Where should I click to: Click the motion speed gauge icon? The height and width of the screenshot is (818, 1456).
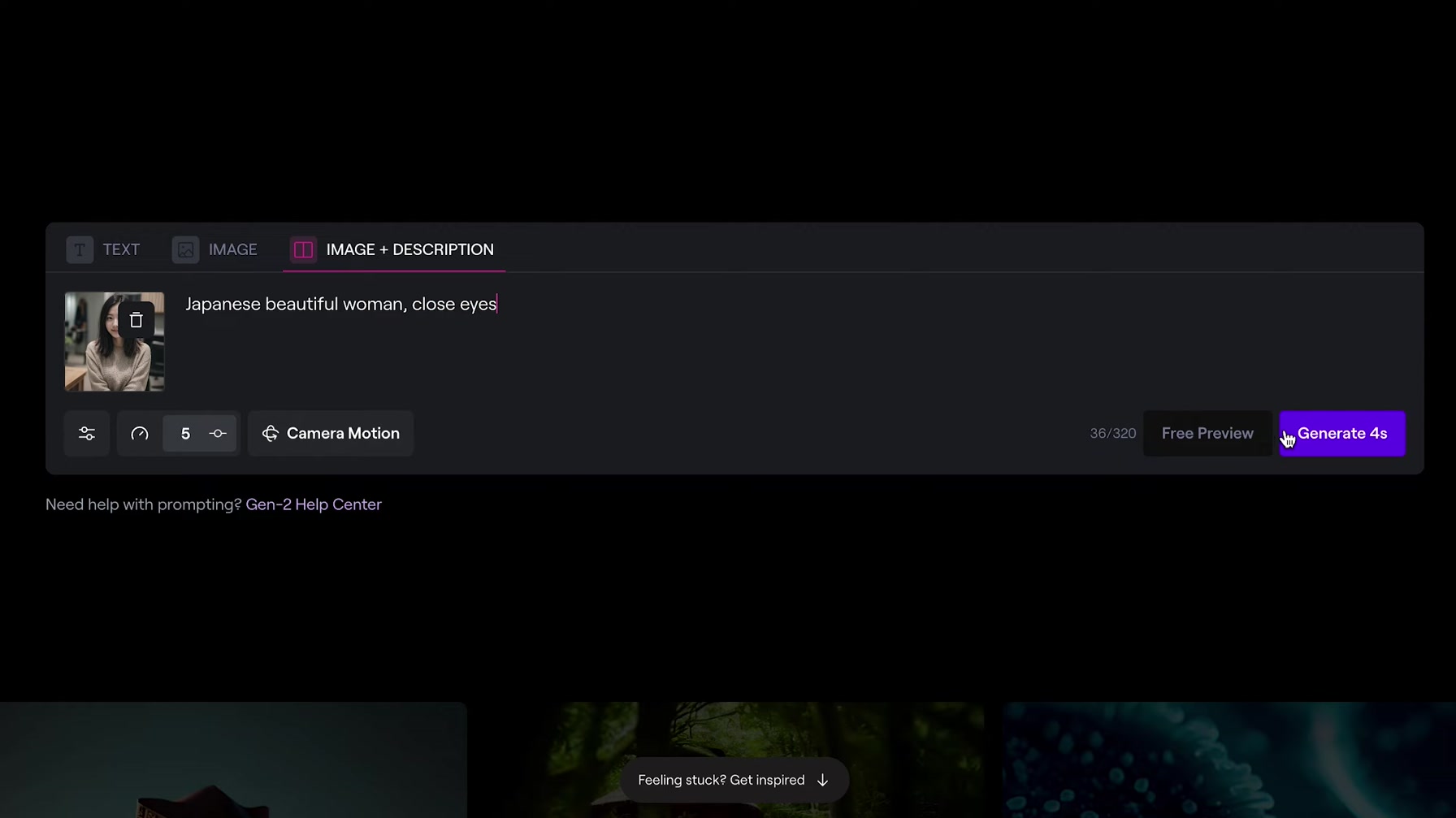140,434
